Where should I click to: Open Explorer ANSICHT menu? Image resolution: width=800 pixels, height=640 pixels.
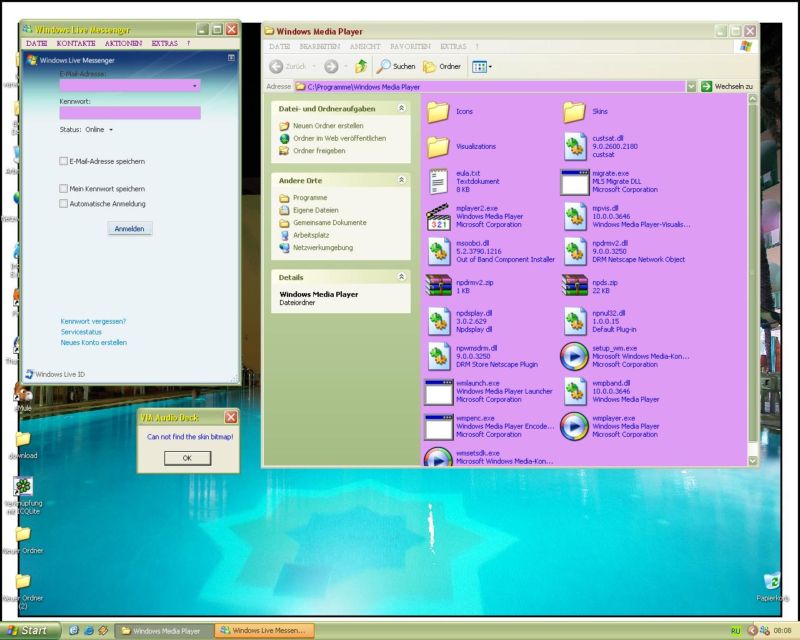click(365, 46)
